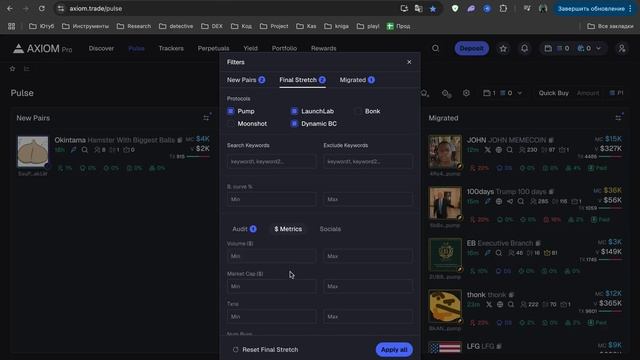Open Portfolio in the top navigation
Viewport: 640px width, 360px height.
click(284, 48)
